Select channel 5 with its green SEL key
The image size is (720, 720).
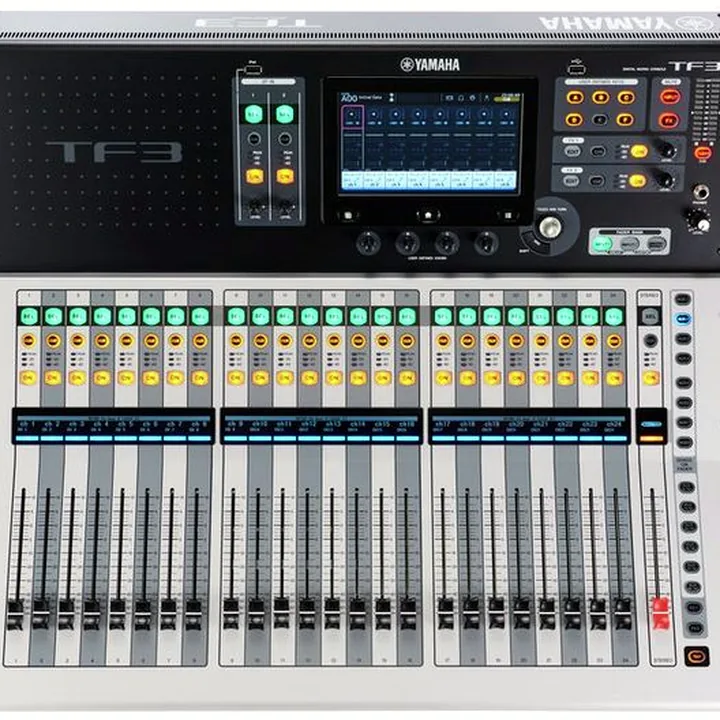tap(126, 316)
